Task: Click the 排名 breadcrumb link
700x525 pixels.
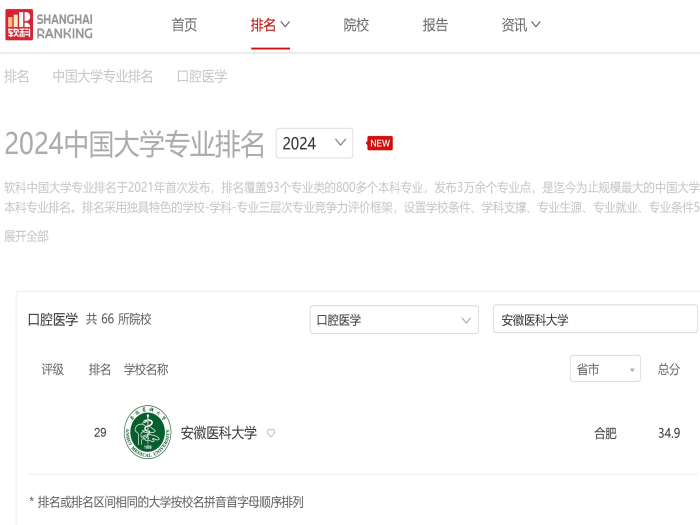Action: tap(17, 76)
